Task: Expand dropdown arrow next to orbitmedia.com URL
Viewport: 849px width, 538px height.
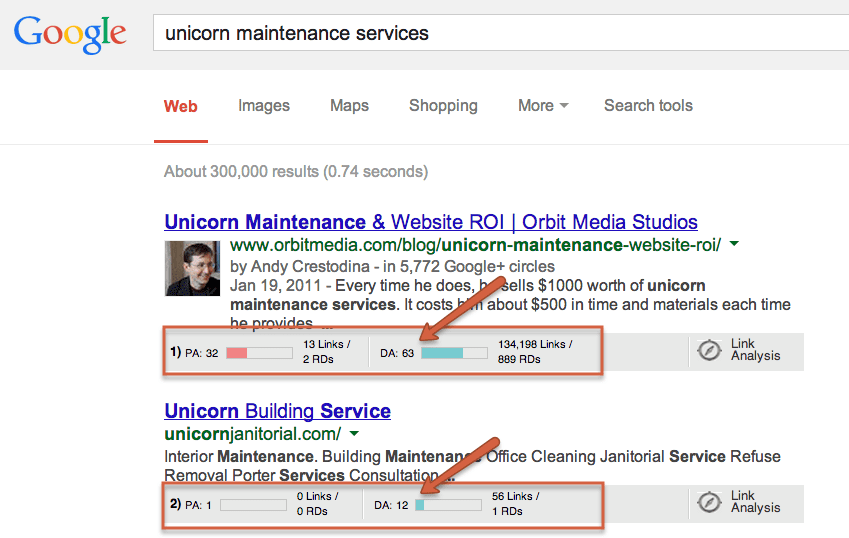Action: tap(734, 244)
